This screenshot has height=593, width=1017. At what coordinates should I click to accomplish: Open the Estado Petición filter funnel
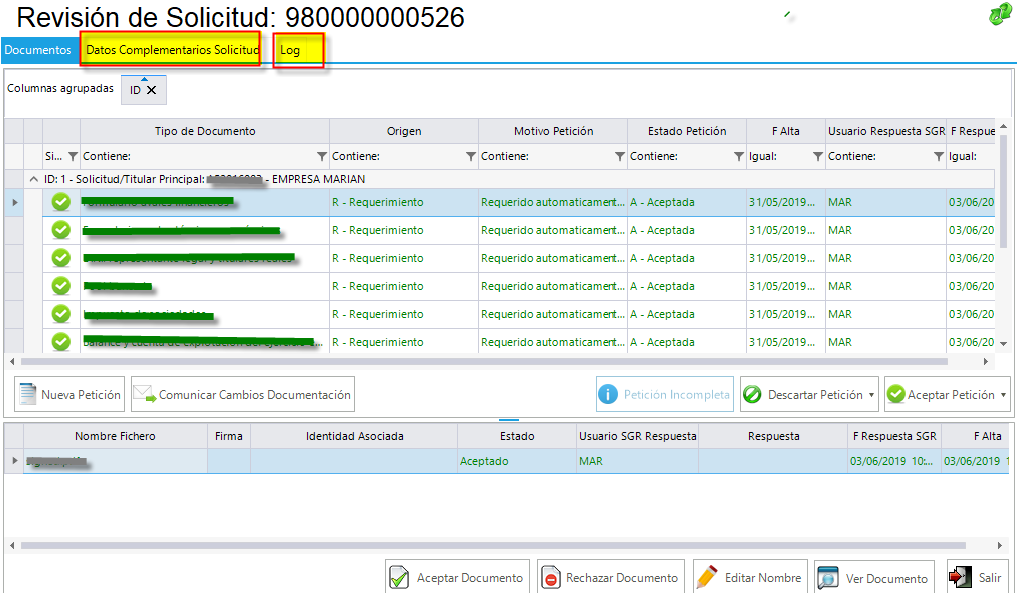click(x=739, y=156)
